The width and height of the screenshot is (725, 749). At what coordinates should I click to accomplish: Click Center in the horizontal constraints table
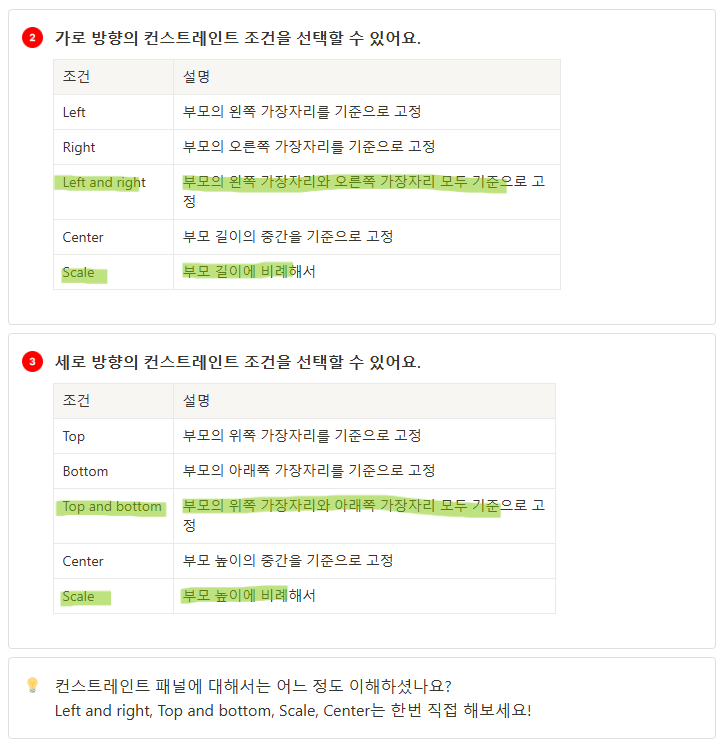pos(113,237)
